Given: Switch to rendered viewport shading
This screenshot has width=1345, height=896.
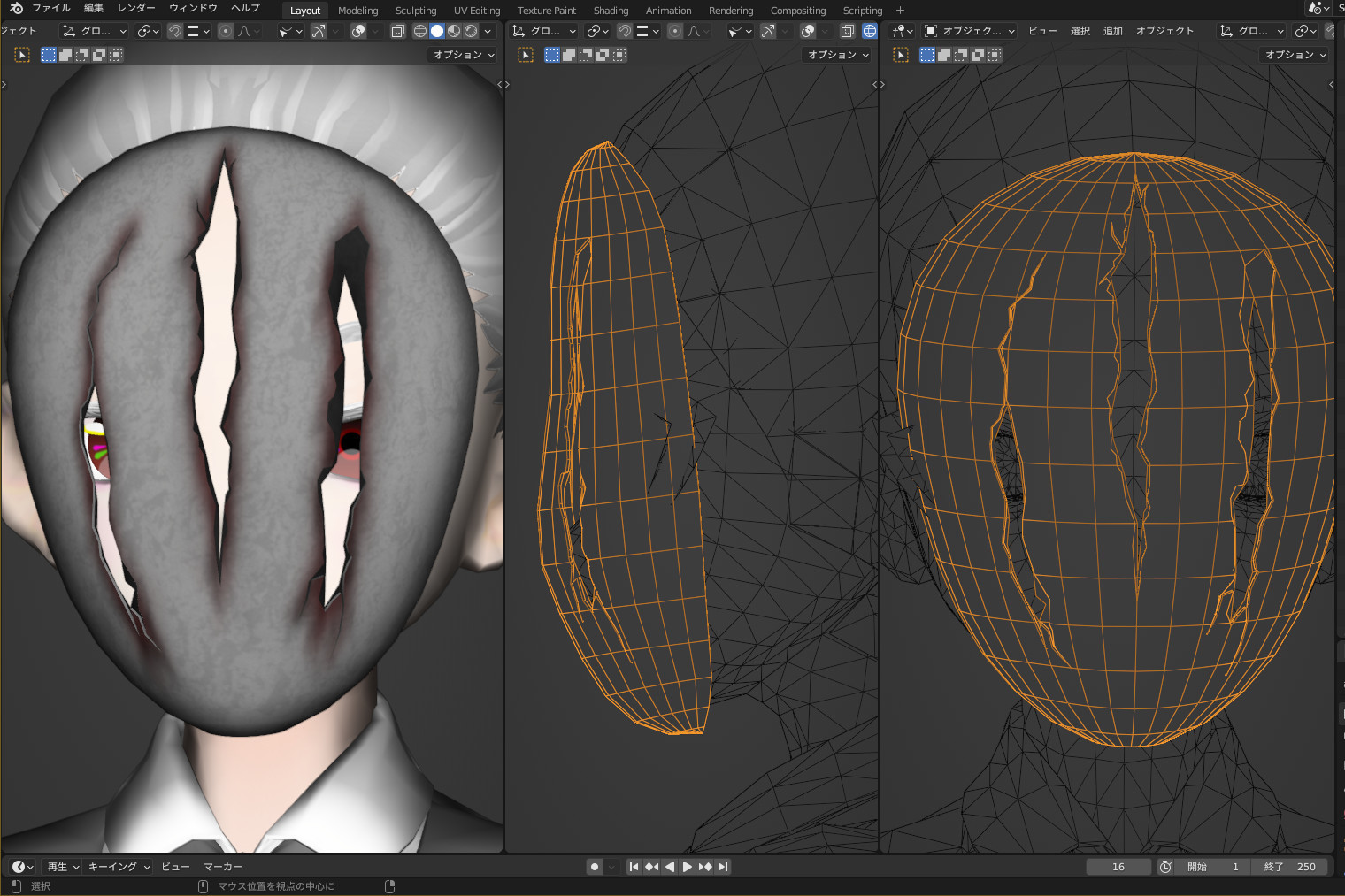Looking at the screenshot, I should click(469, 31).
